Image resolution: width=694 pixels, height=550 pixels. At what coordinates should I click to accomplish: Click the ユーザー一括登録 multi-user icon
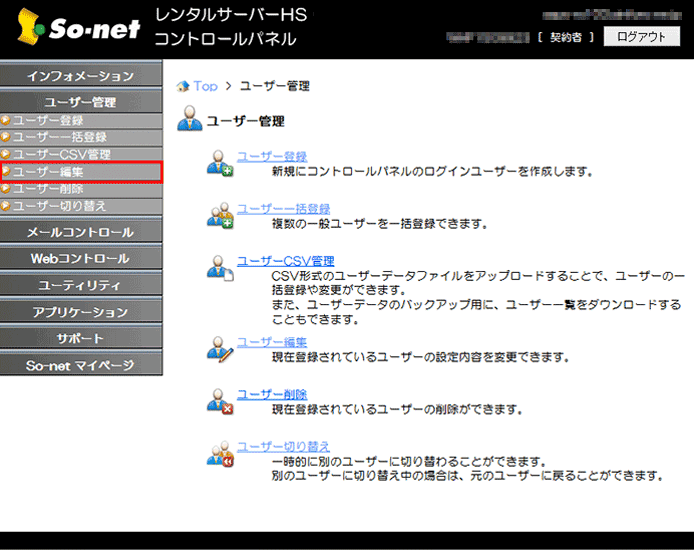click(x=219, y=215)
